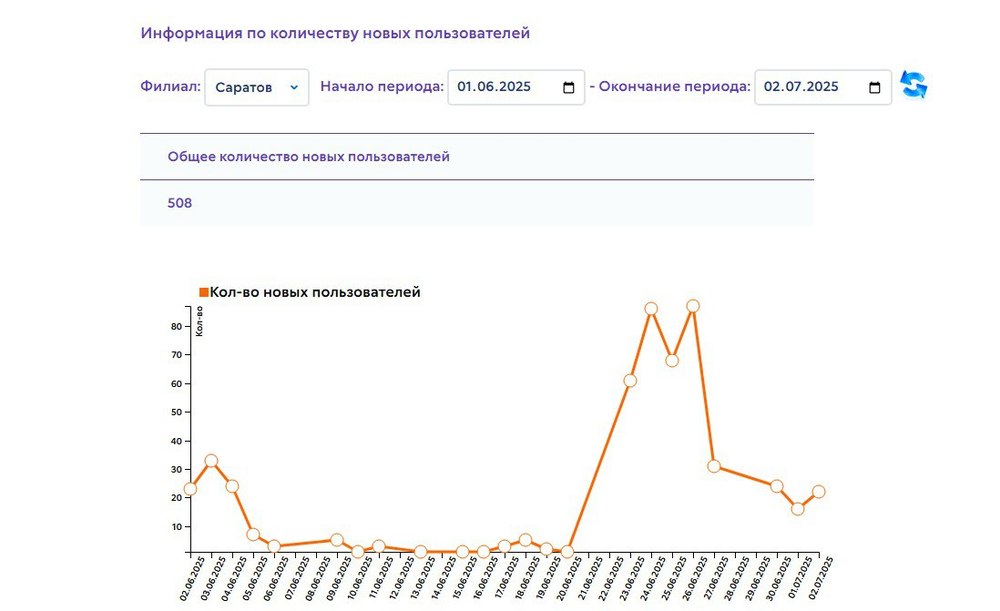1000x611 pixels.
Task: Select the early peak point on 03.06.2025
Action: 211,461
